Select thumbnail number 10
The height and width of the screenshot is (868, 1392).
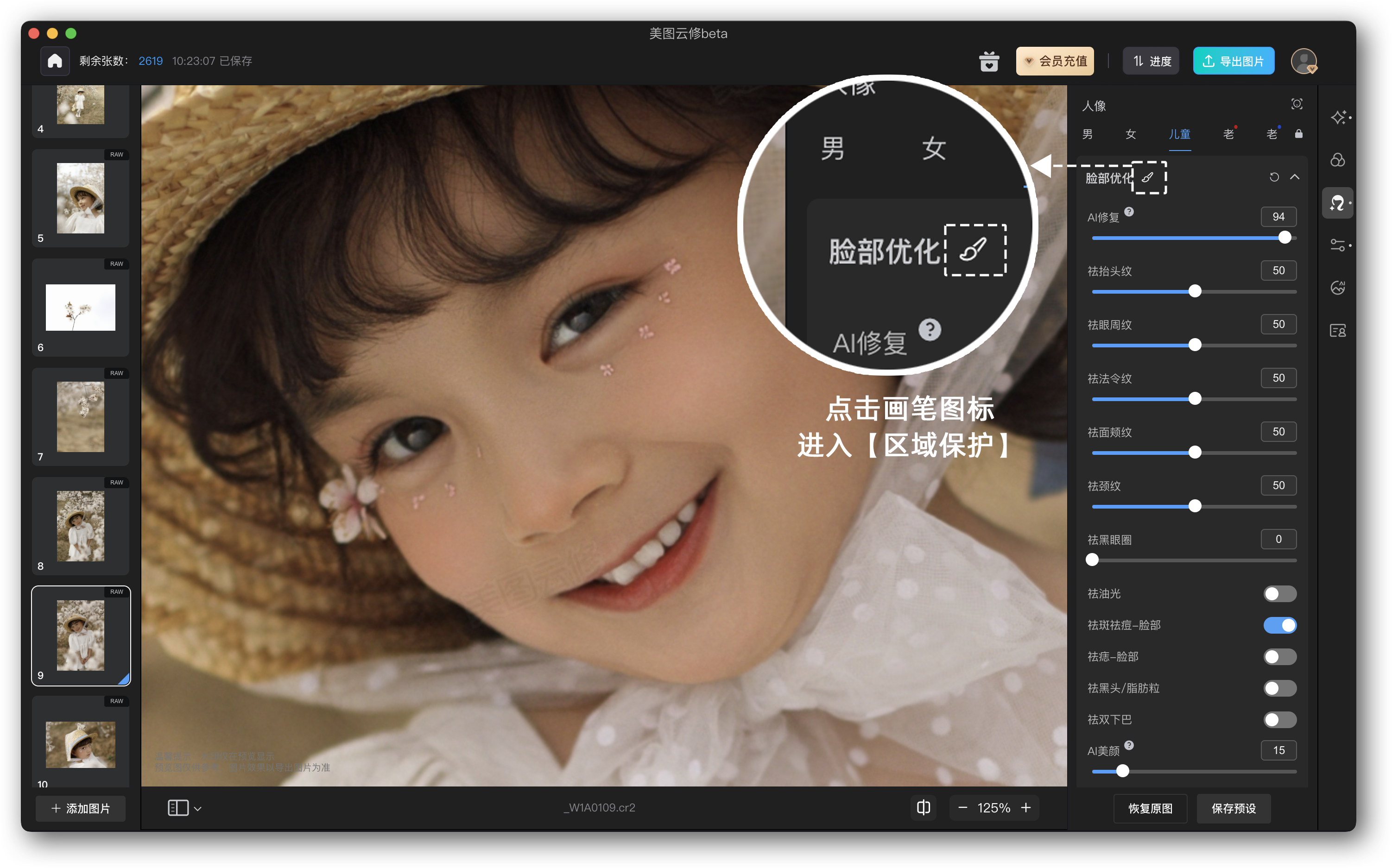click(80, 742)
